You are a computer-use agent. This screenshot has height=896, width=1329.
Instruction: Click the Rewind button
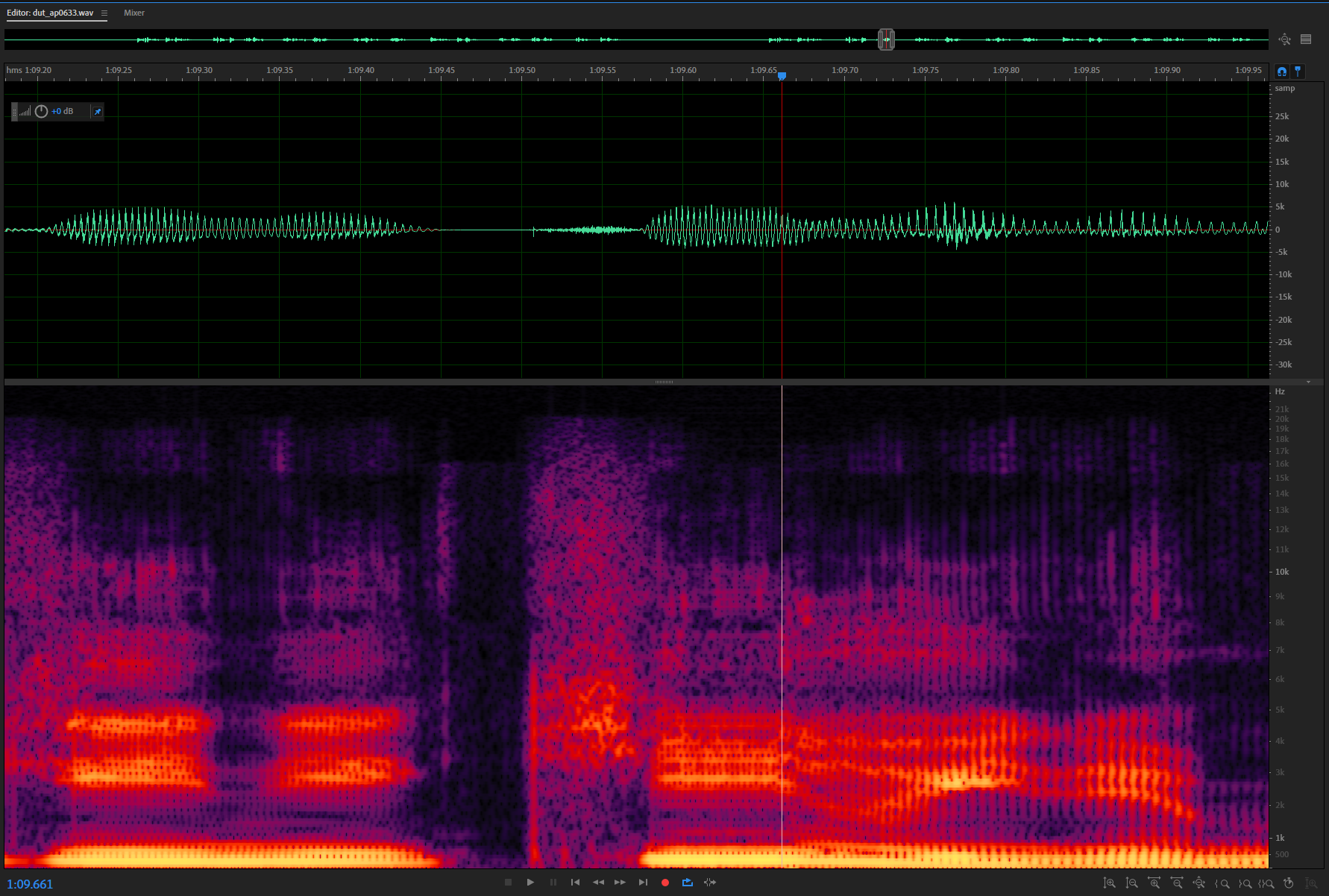click(598, 883)
